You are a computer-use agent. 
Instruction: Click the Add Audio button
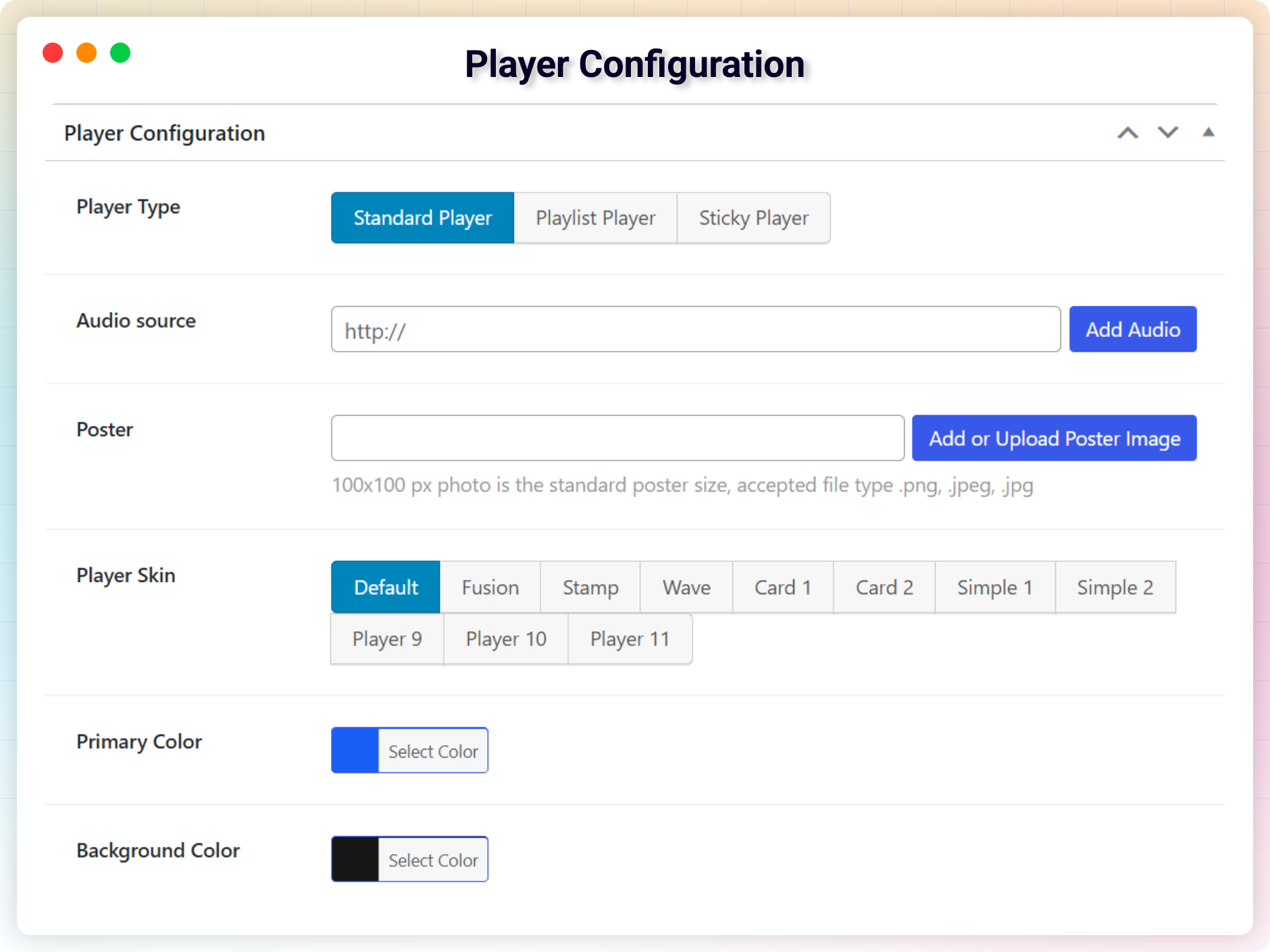[1133, 329]
